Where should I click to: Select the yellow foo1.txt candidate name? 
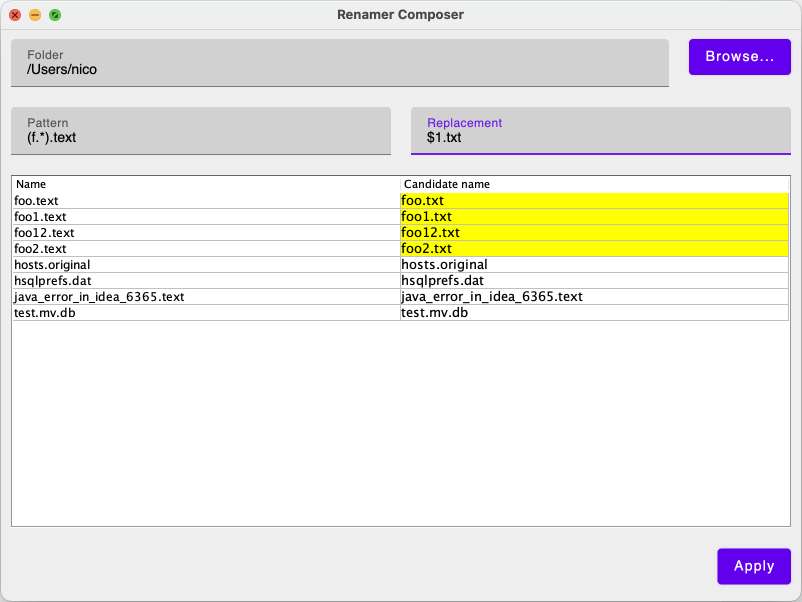click(594, 217)
